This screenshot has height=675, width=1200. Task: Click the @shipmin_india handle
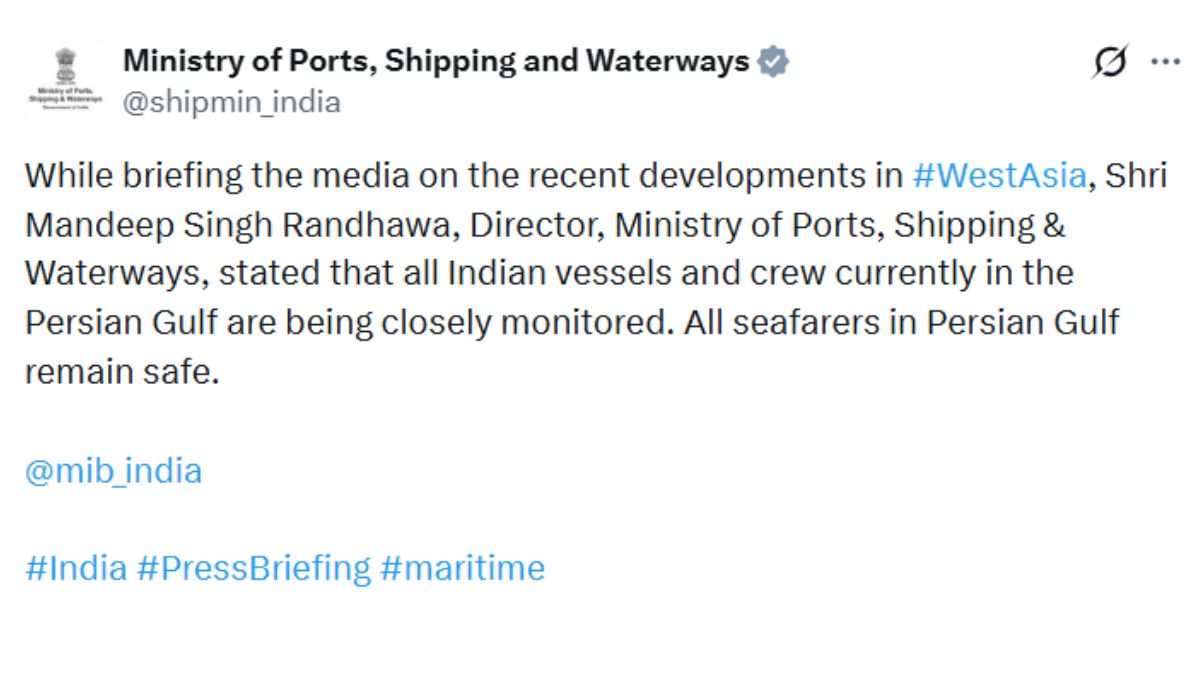click(x=232, y=102)
